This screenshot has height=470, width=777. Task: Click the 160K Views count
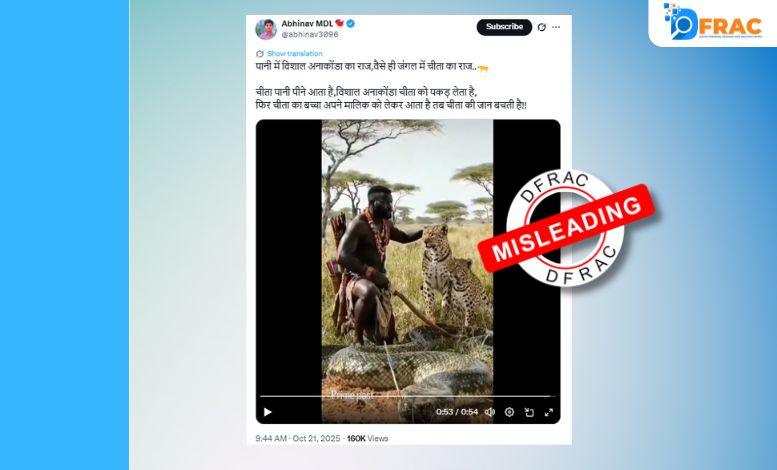pos(367,438)
